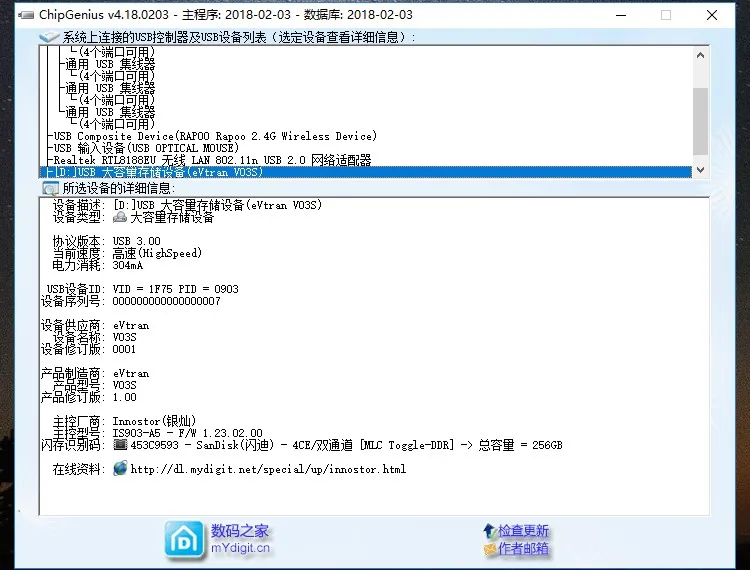Screen dimensions: 750x570
Task: Click the serial number 000000000000000007
Action: pos(166,301)
